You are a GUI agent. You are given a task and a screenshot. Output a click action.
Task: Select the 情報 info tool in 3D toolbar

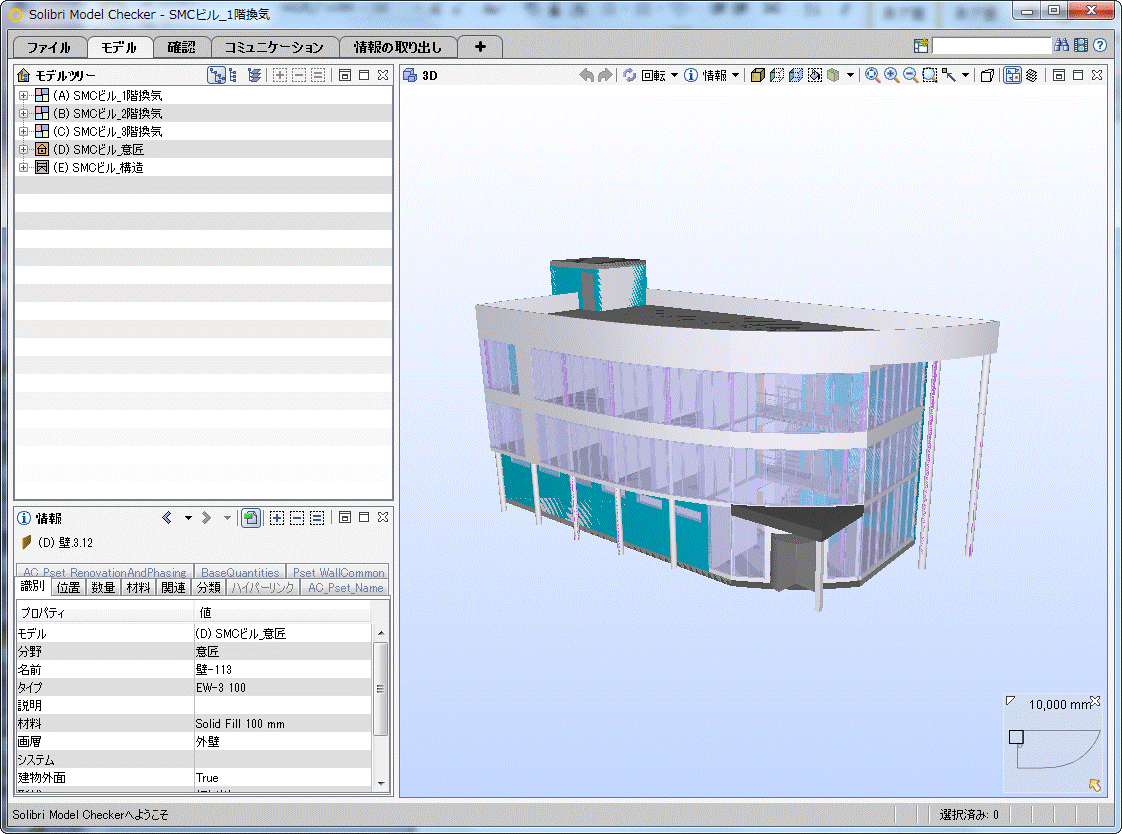coord(691,75)
